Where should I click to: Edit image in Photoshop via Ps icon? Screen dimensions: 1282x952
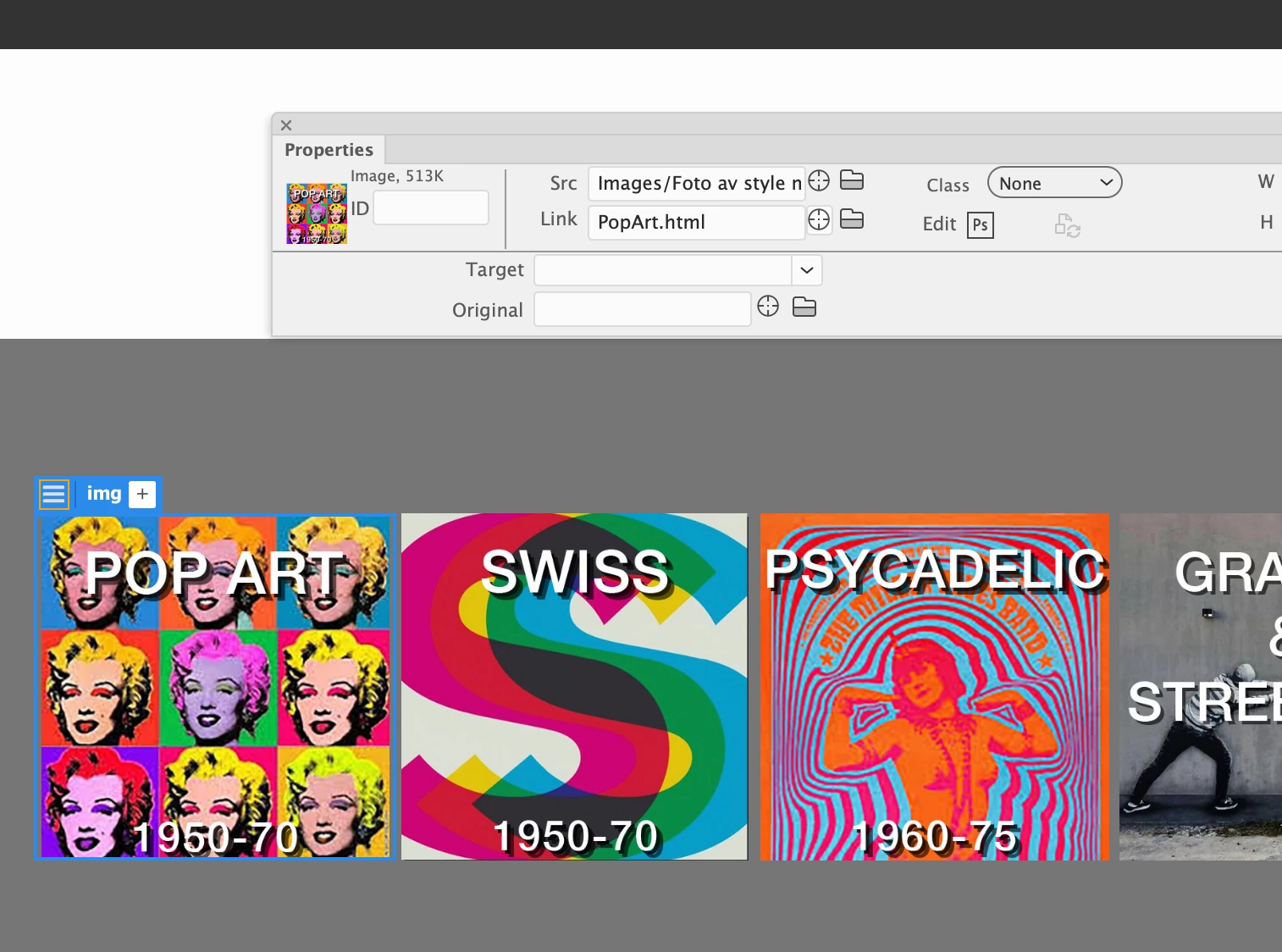tap(981, 224)
